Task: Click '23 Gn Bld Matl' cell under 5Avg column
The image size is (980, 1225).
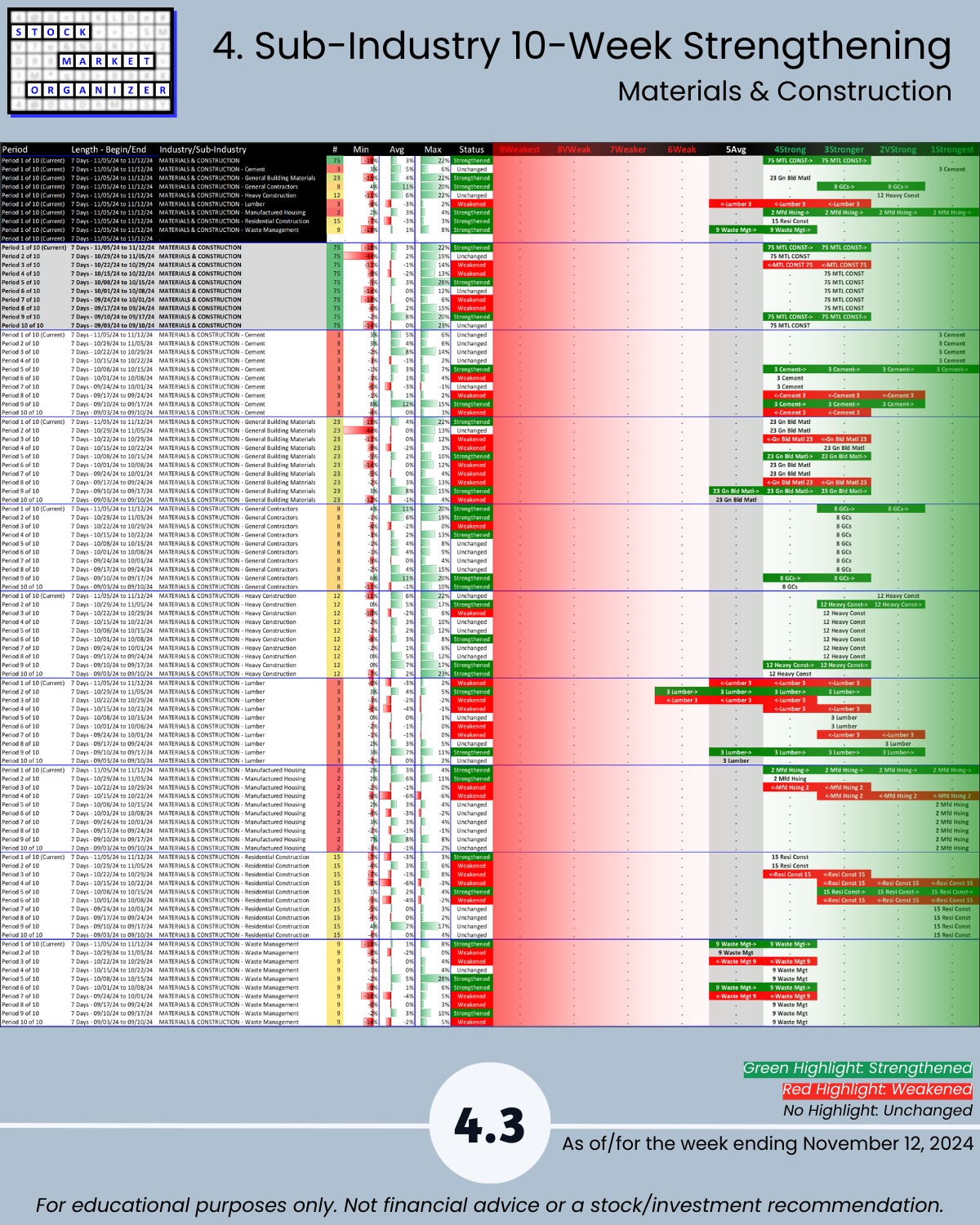Action: click(736, 500)
